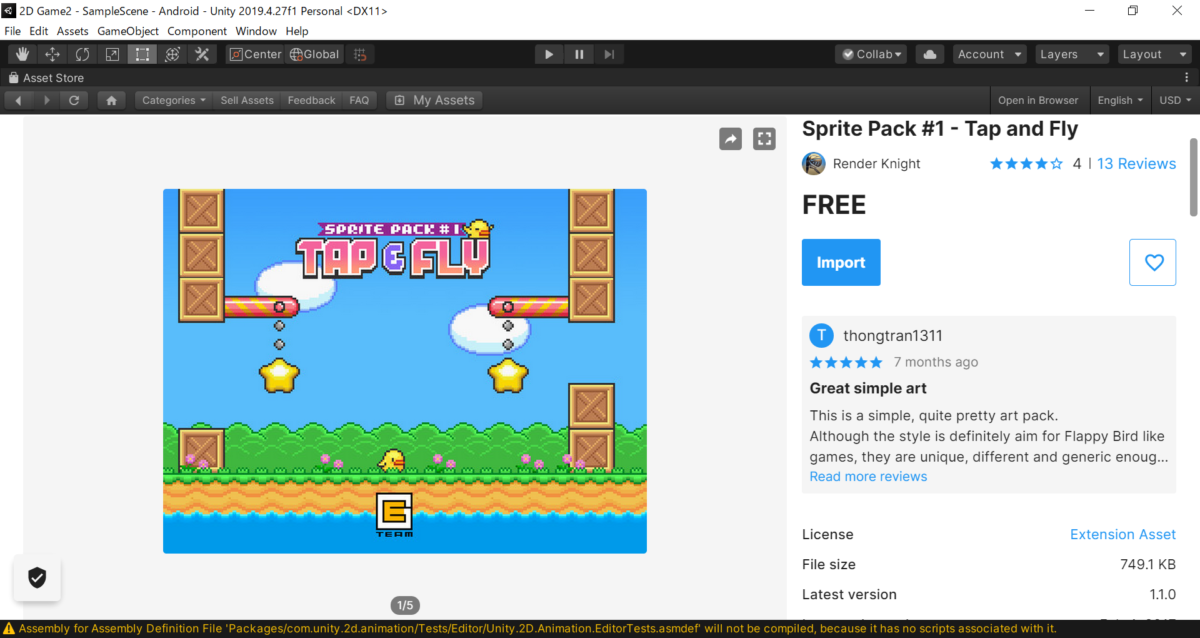Click the Sprite Pack #1 title
Screen dimensions: 1200x638
940,128
